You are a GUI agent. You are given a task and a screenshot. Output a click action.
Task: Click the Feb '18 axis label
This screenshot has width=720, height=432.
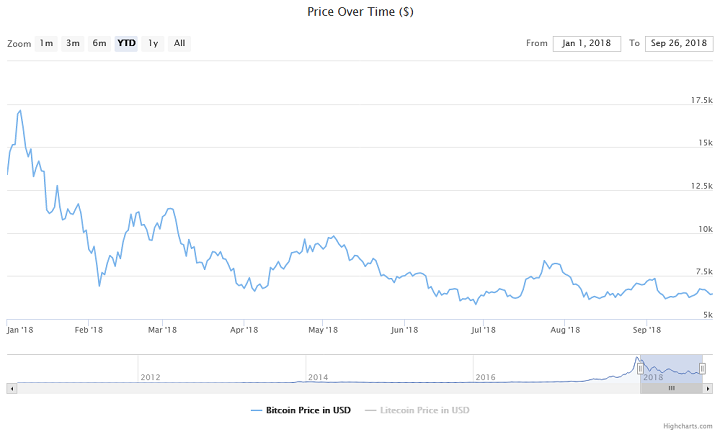tap(89, 330)
